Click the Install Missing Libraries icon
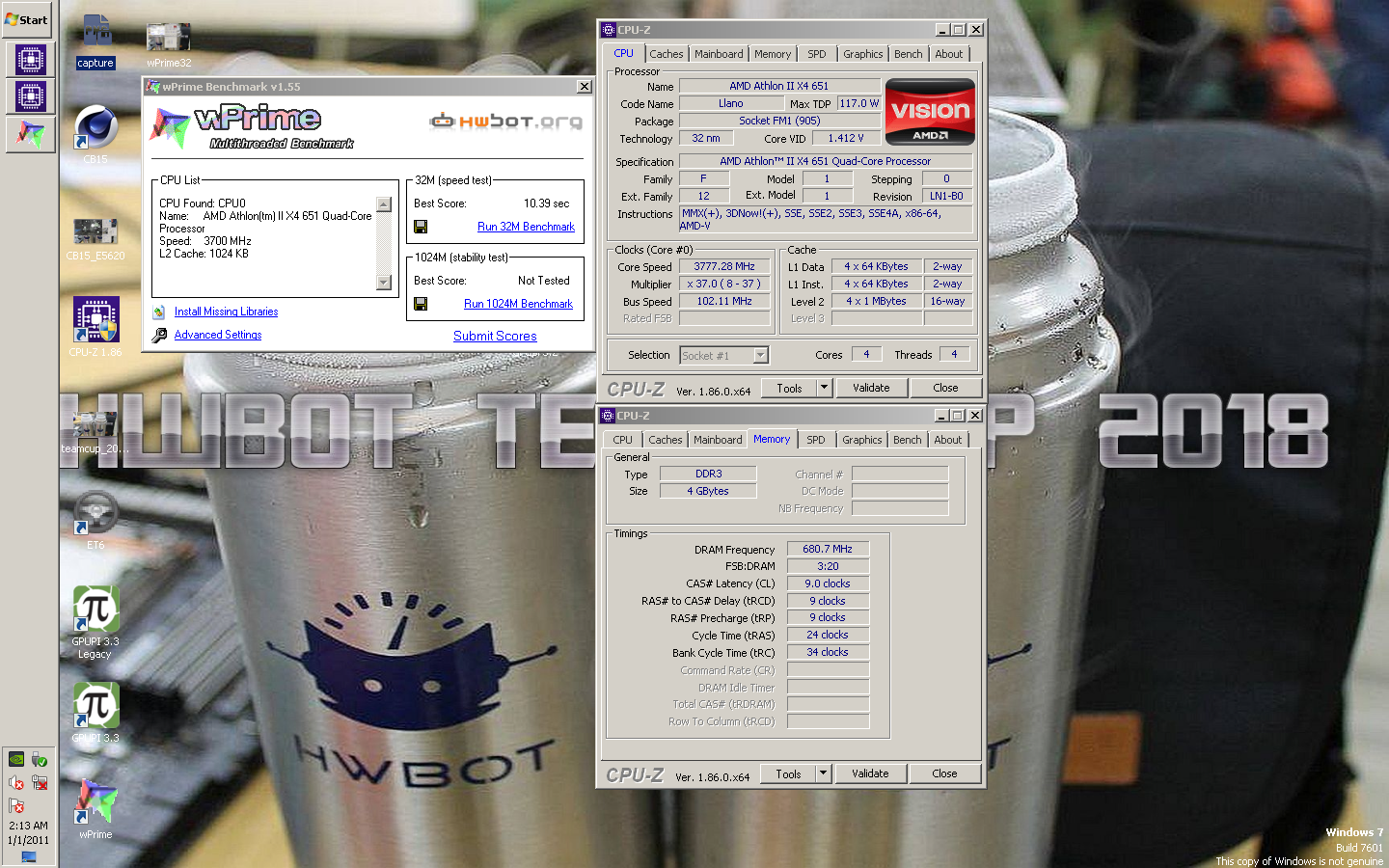 point(159,312)
